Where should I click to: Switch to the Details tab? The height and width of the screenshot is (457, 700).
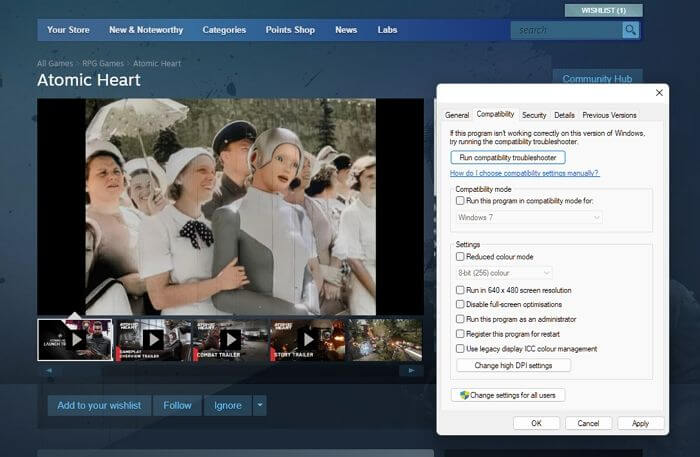(564, 115)
